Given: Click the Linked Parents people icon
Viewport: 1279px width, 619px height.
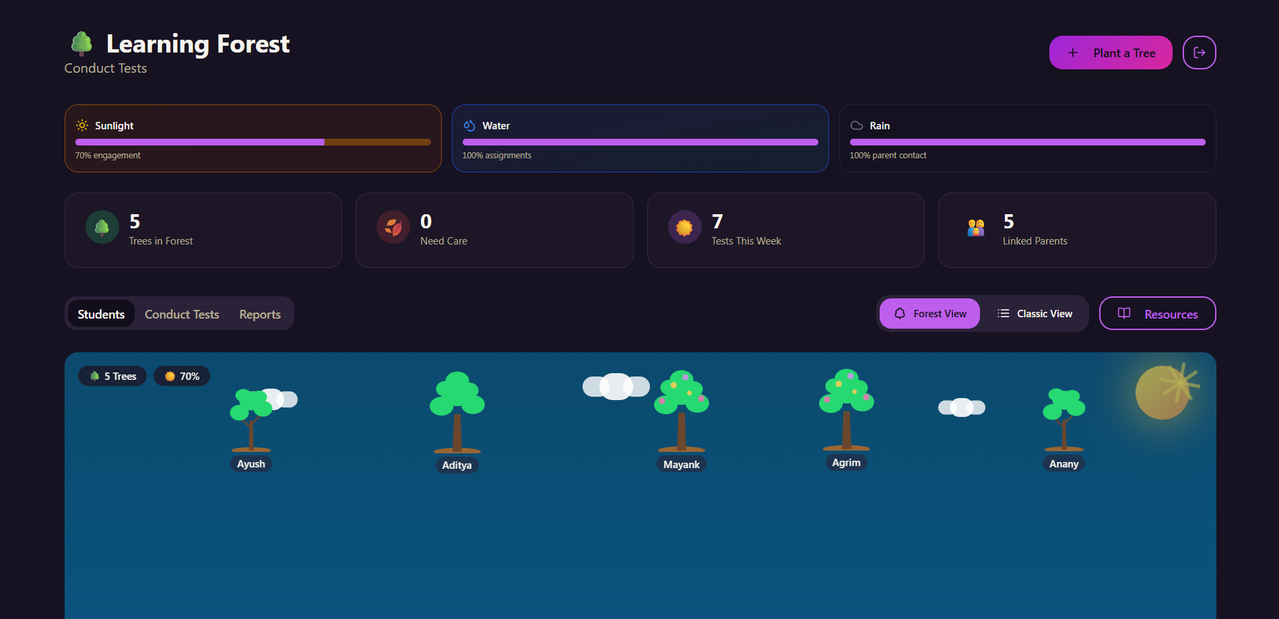Looking at the screenshot, I should pyautogui.click(x=976, y=228).
